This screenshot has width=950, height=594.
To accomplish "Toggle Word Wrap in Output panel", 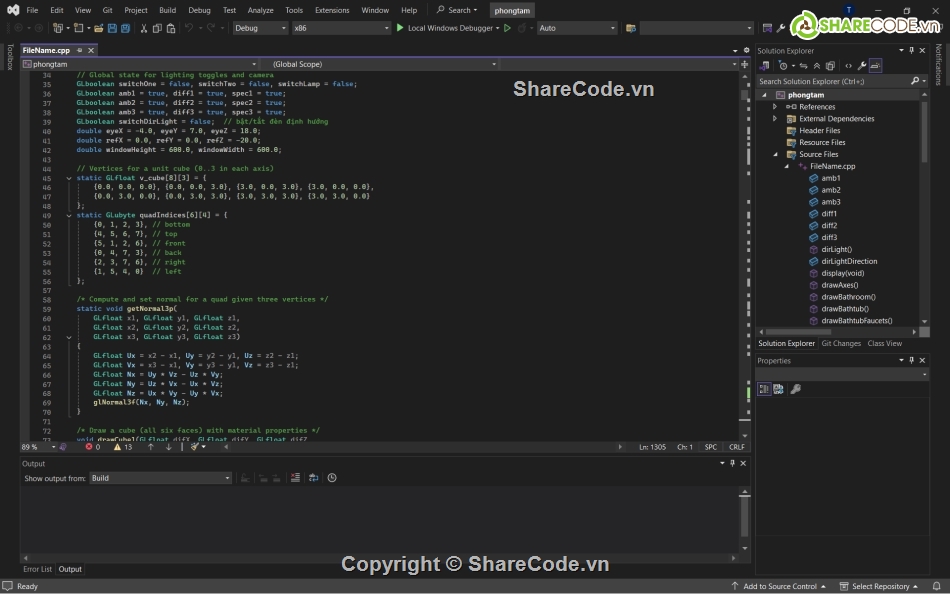I will tap(313, 478).
